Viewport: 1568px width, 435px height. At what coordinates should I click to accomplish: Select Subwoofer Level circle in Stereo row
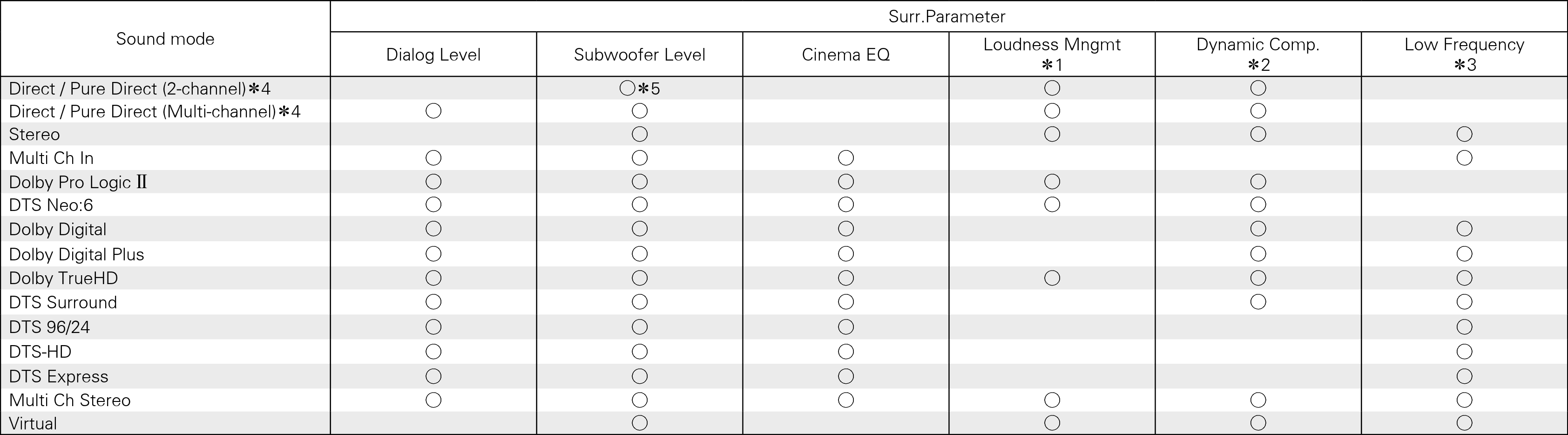click(x=640, y=134)
